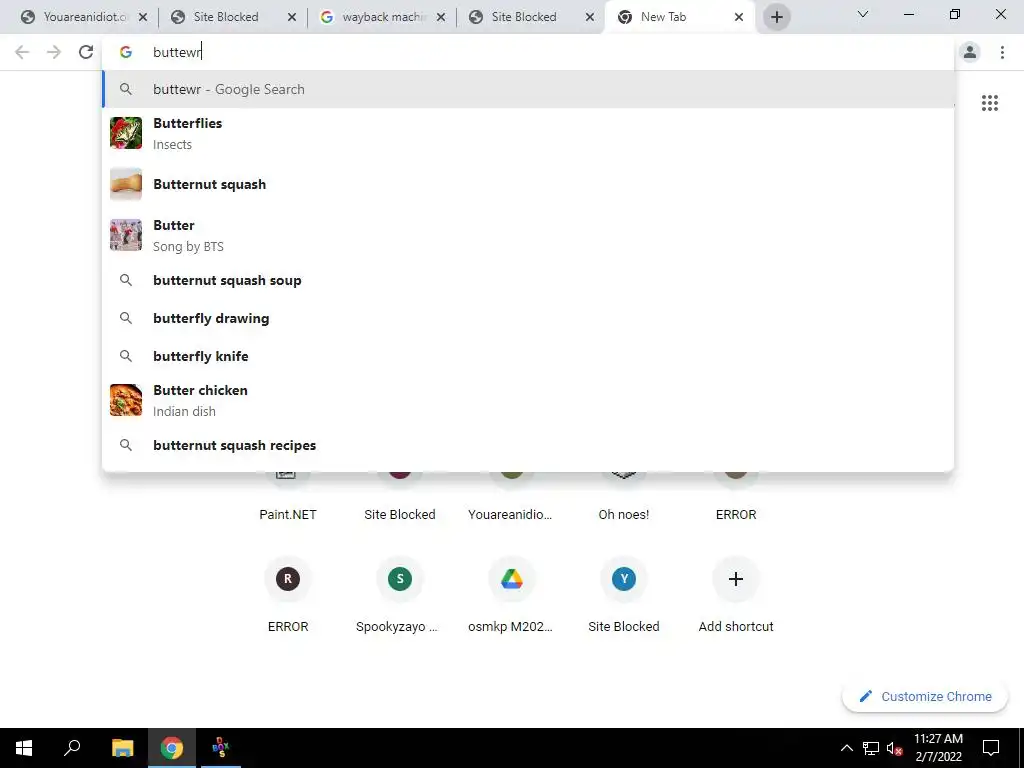The image size is (1024, 768).
Task: Close the wayback machine tab
Action: 441,17
